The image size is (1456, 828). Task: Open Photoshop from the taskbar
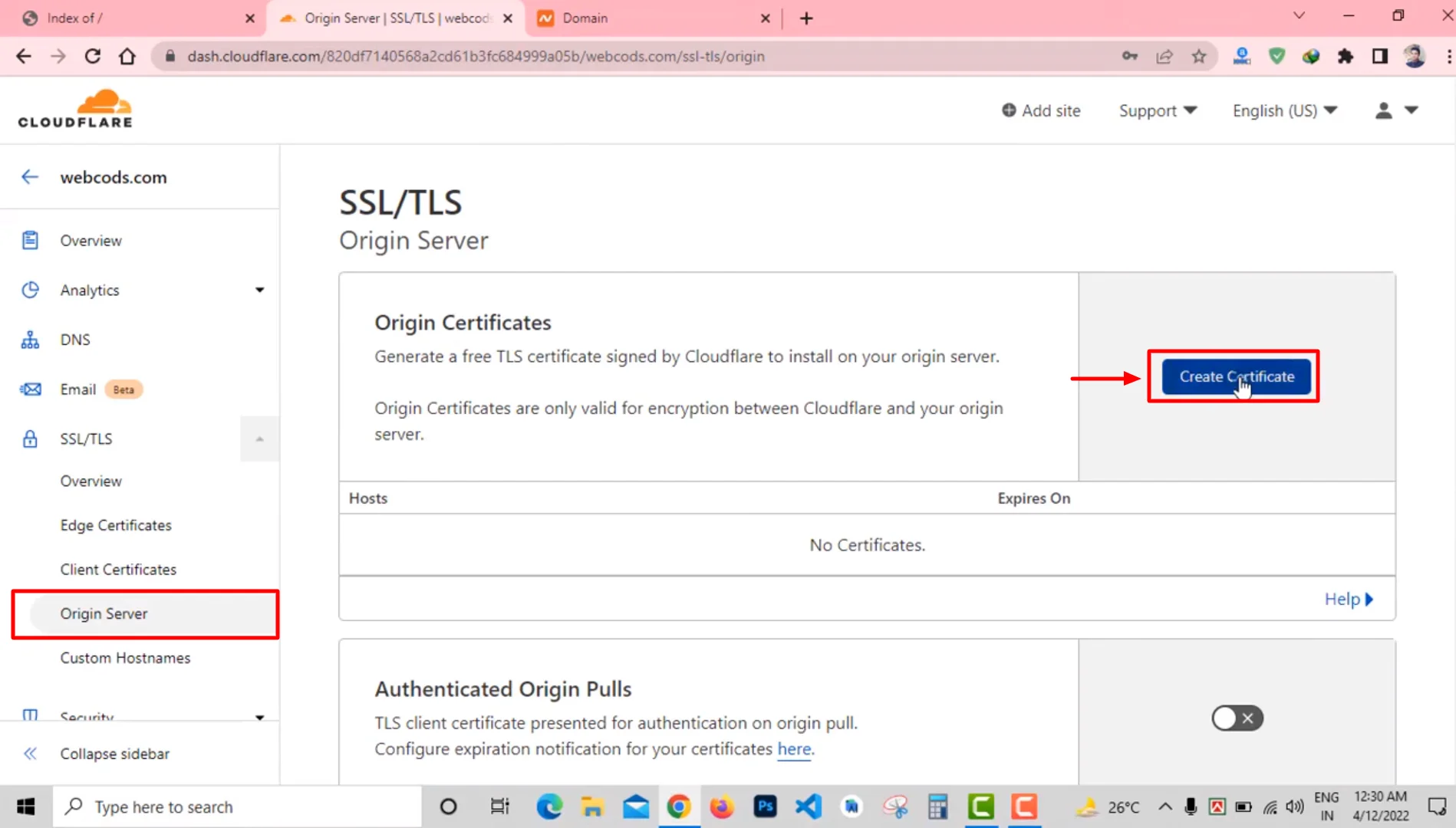(x=765, y=807)
